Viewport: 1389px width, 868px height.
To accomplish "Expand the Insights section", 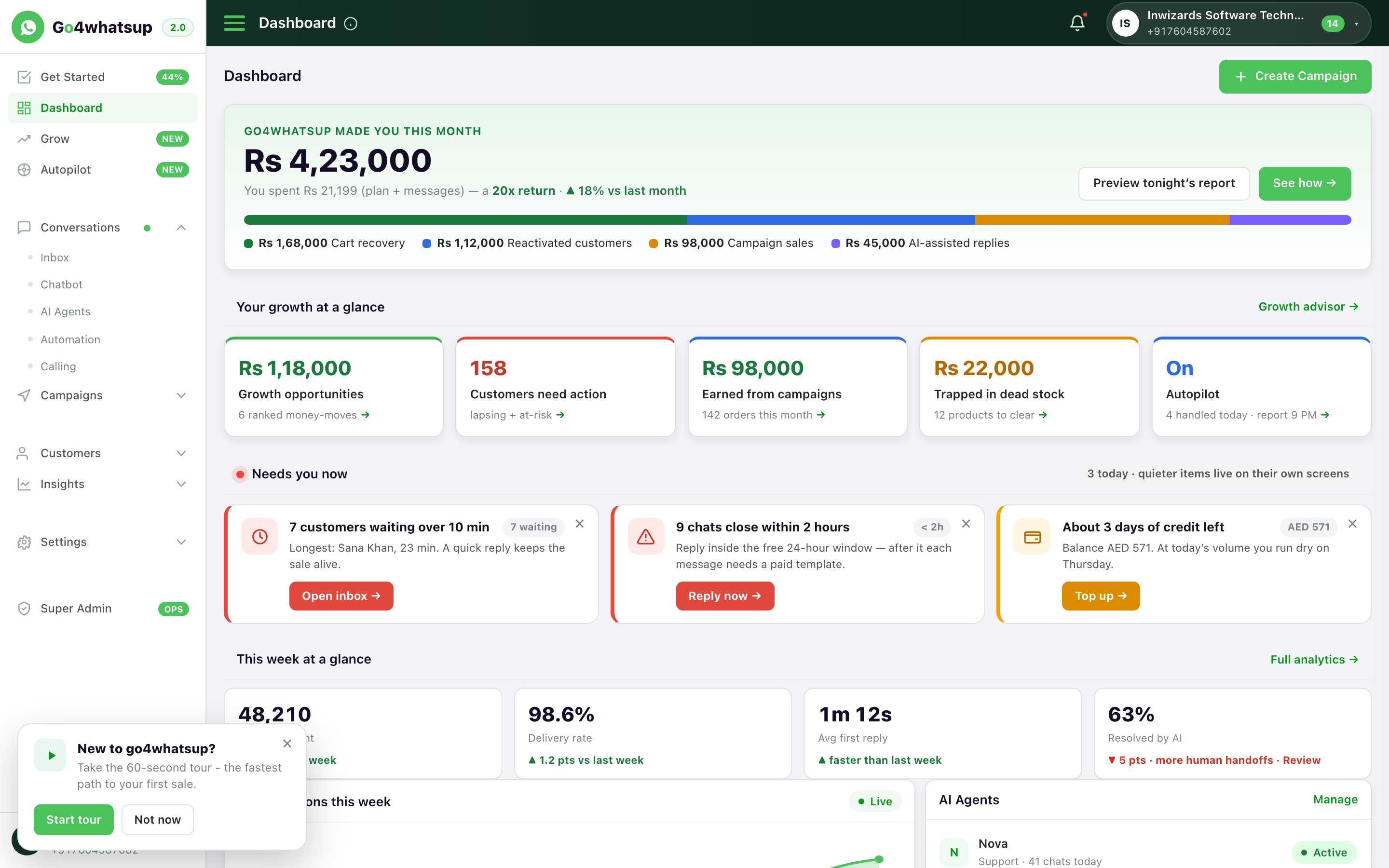I will [x=181, y=484].
